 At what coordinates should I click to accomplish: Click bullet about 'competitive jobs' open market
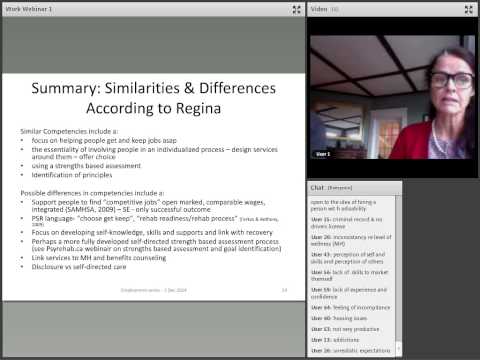tap(148, 206)
